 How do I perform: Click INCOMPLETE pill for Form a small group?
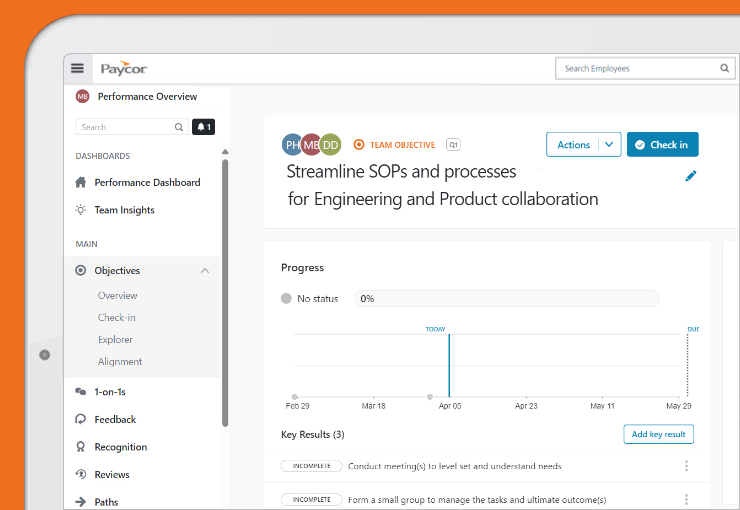point(311,499)
